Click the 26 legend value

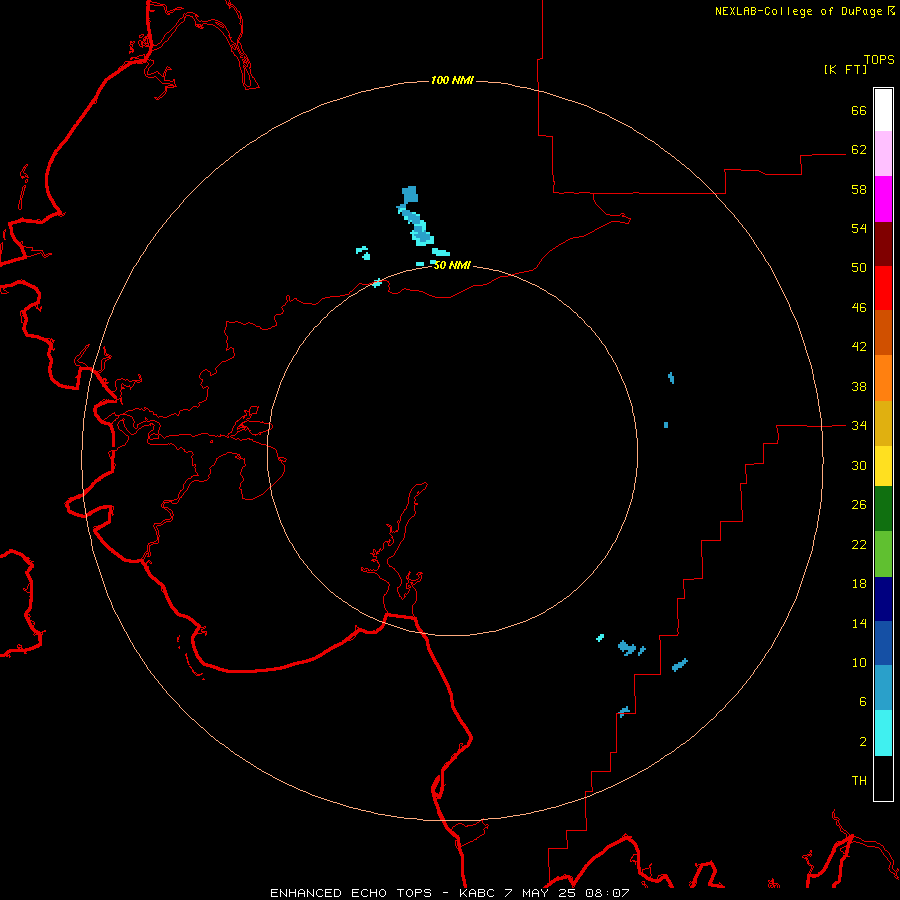[x=859, y=505]
